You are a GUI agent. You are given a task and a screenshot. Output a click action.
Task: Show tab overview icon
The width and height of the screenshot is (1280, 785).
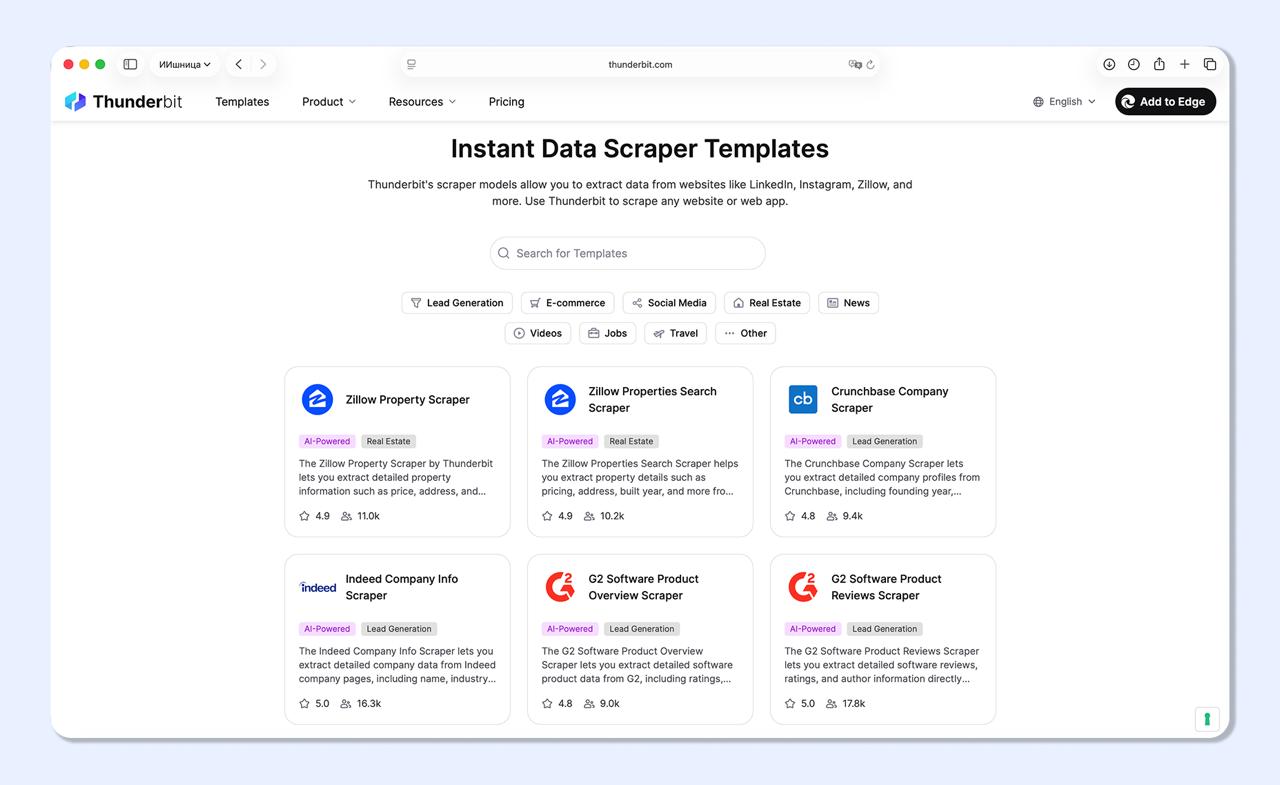1210,64
